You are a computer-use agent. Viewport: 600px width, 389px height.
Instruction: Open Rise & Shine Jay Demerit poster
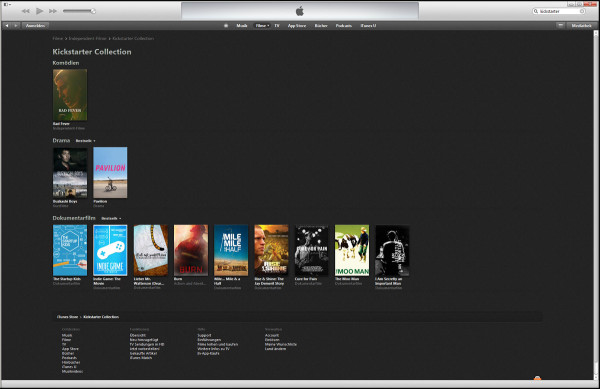[271, 250]
